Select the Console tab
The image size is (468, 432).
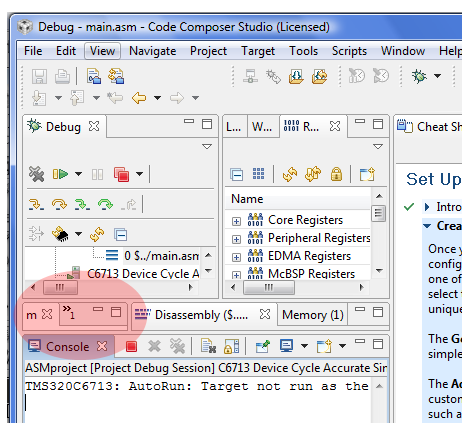pyautogui.click(x=67, y=347)
